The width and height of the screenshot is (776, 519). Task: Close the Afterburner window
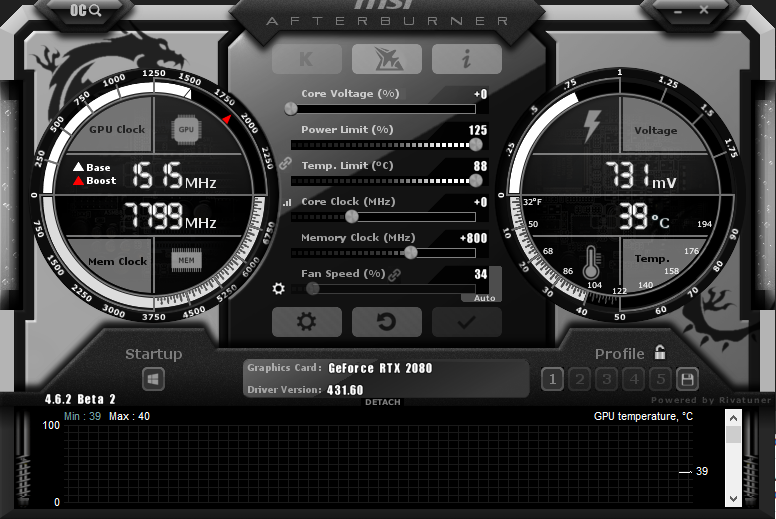point(704,10)
